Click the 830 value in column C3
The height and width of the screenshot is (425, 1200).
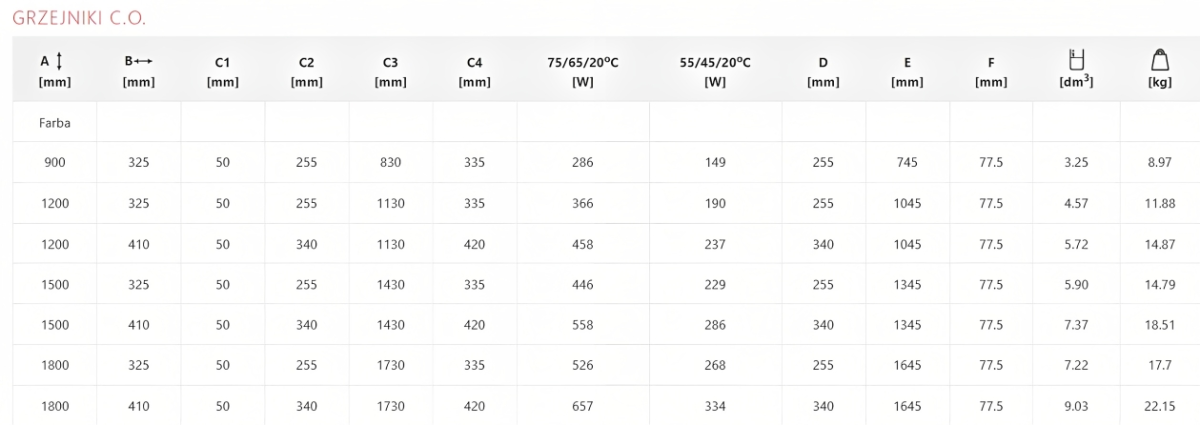(x=390, y=162)
